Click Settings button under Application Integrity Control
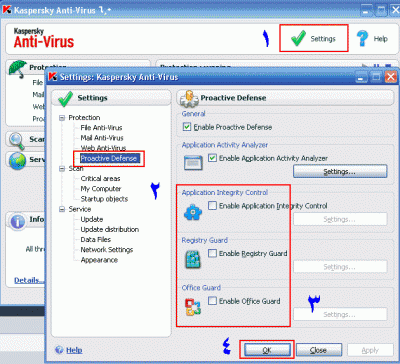Screen dimensions: 400x364 point(340,219)
